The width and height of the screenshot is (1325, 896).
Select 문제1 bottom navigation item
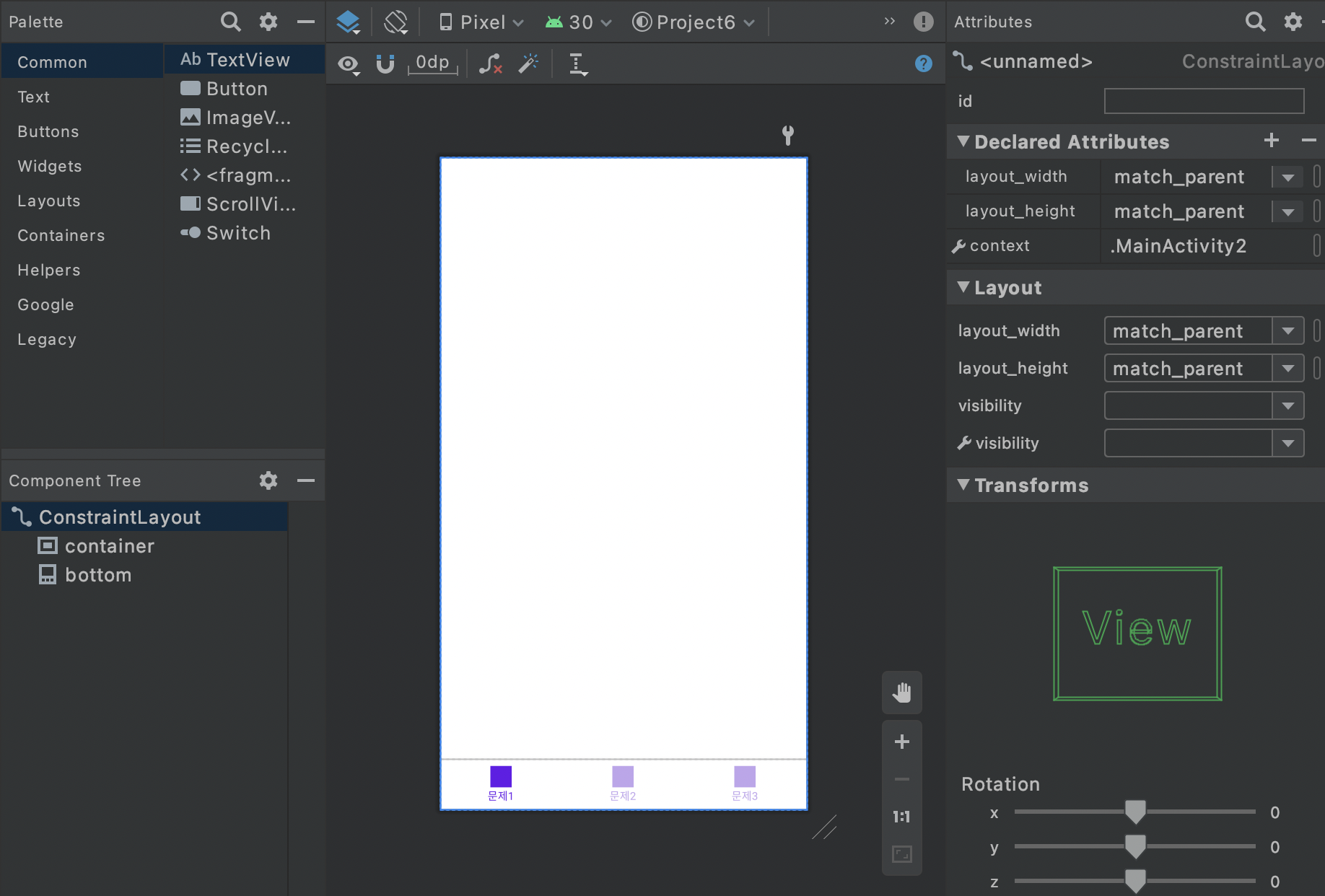pos(501,784)
